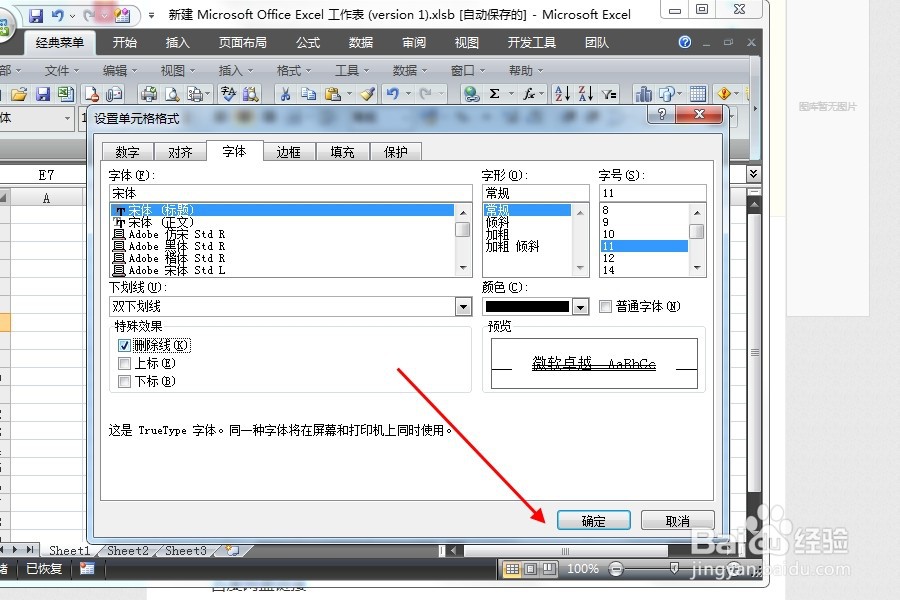Open the 编辑 classic menu dropdown

pyautogui.click(x=119, y=71)
